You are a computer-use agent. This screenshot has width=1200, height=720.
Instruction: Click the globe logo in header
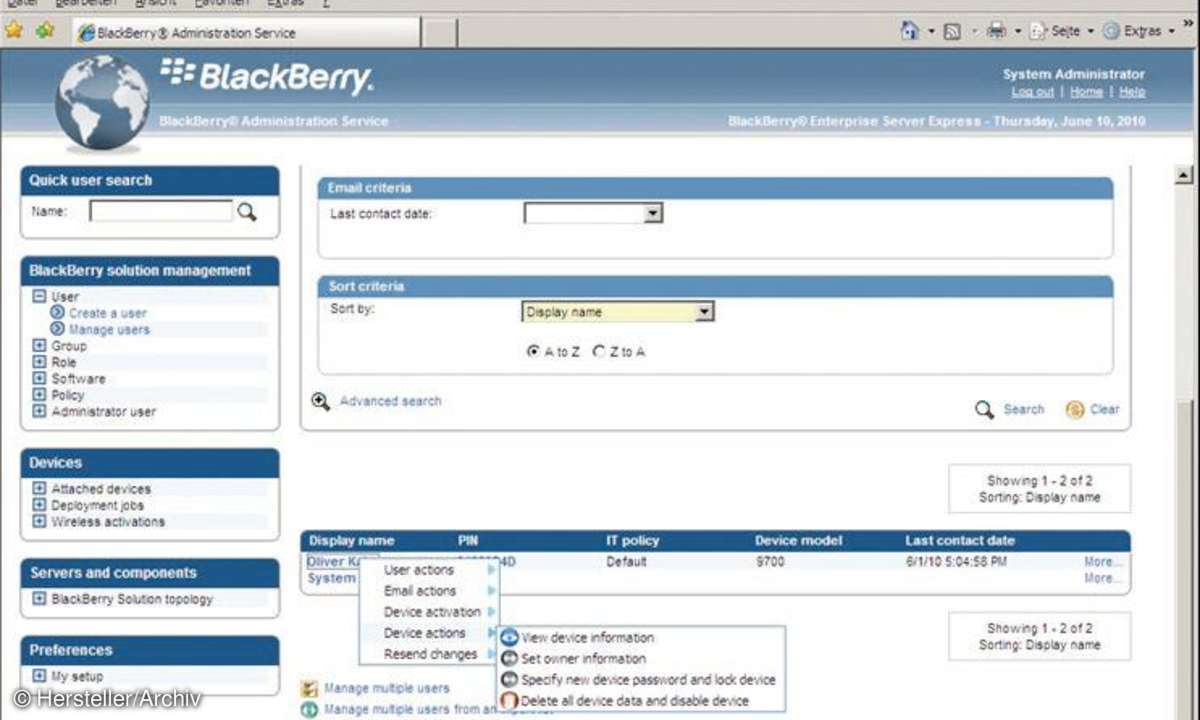coord(101,102)
